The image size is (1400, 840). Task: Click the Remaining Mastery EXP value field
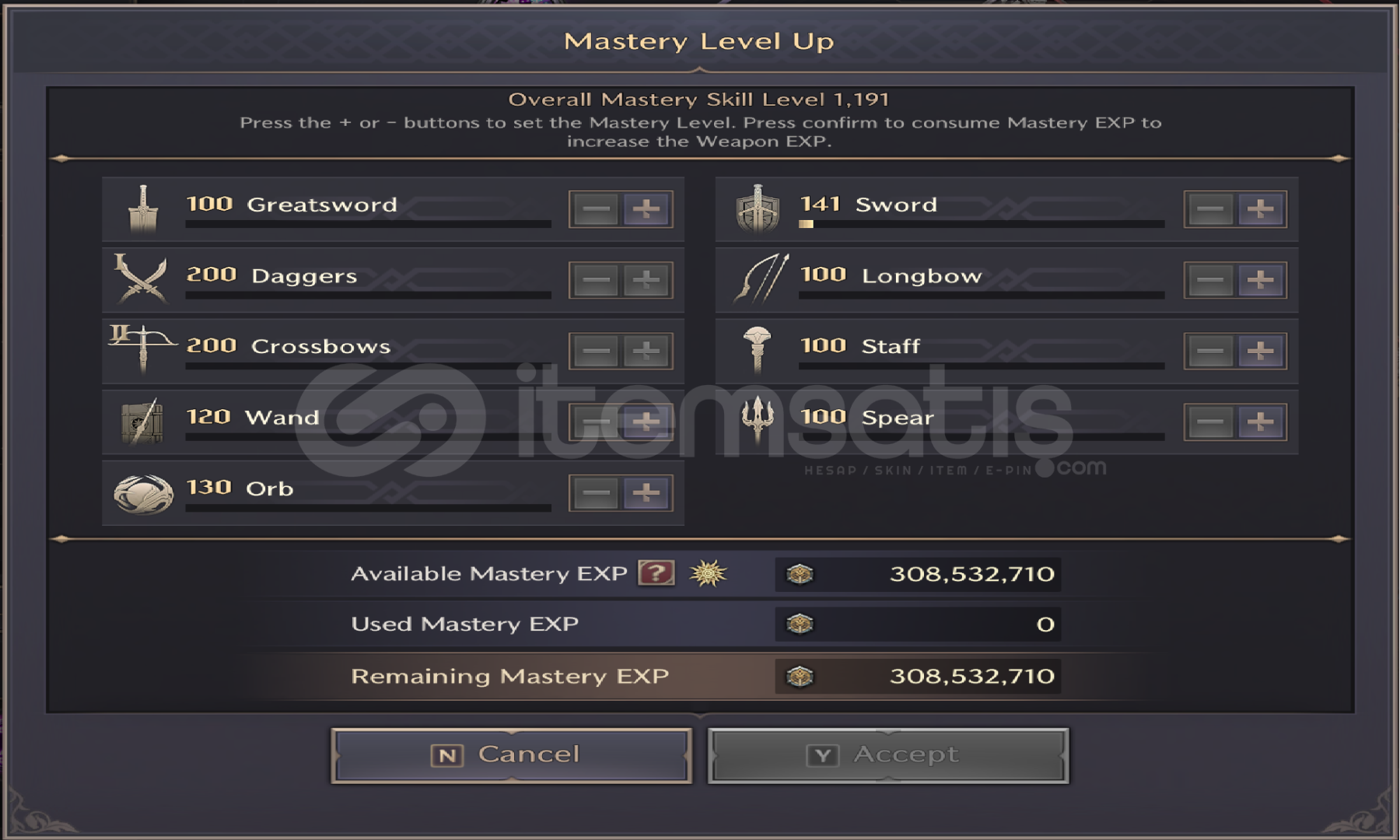pyautogui.click(x=918, y=677)
